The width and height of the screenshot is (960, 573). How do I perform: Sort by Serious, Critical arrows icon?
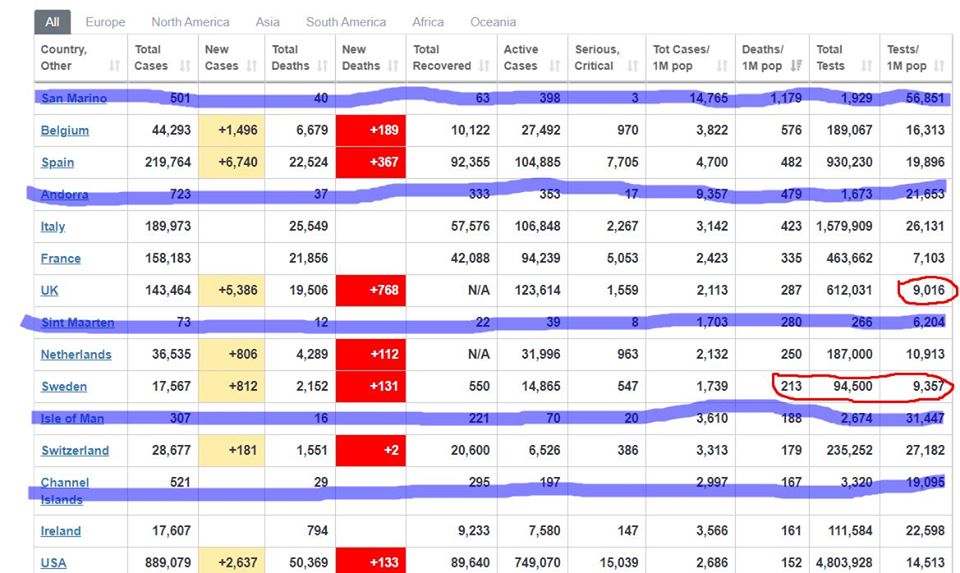(x=632, y=66)
